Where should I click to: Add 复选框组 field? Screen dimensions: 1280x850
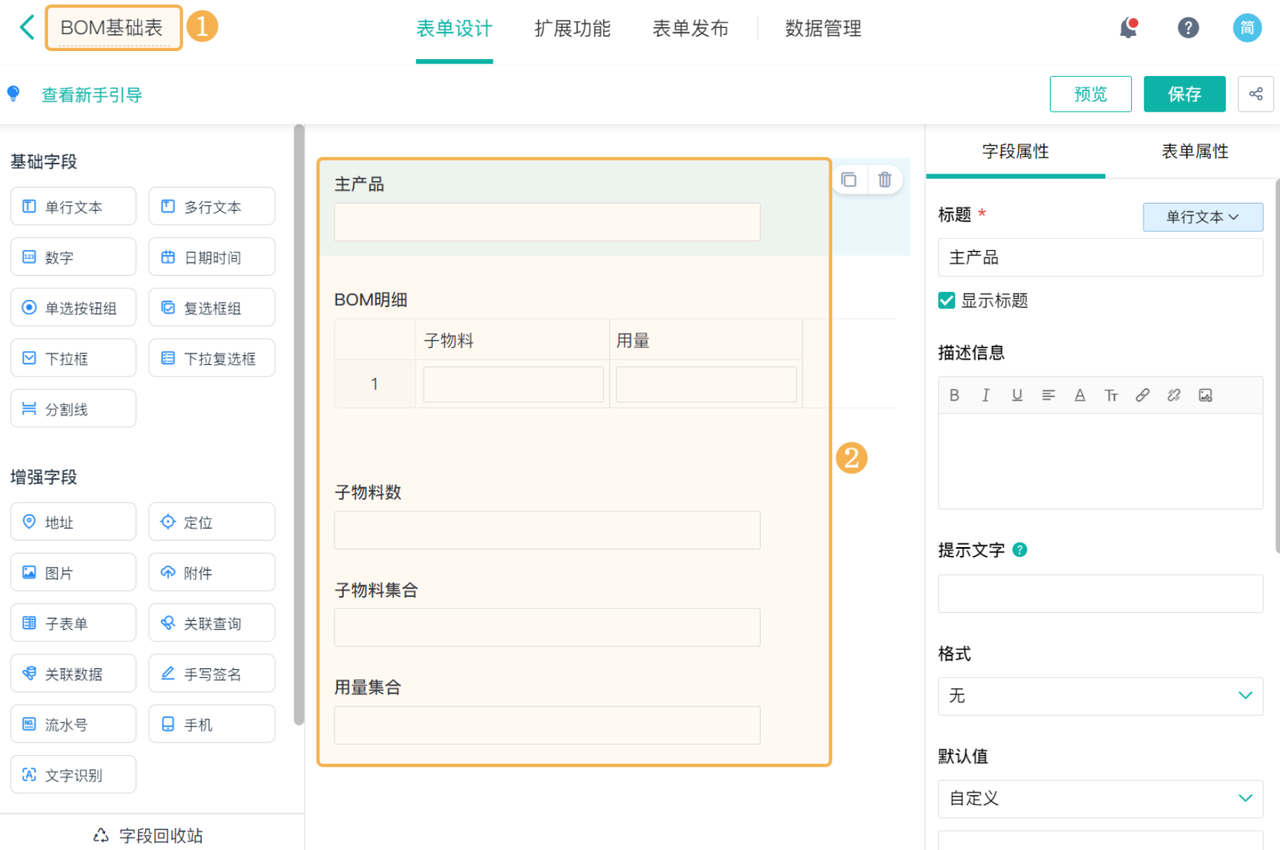pos(212,308)
